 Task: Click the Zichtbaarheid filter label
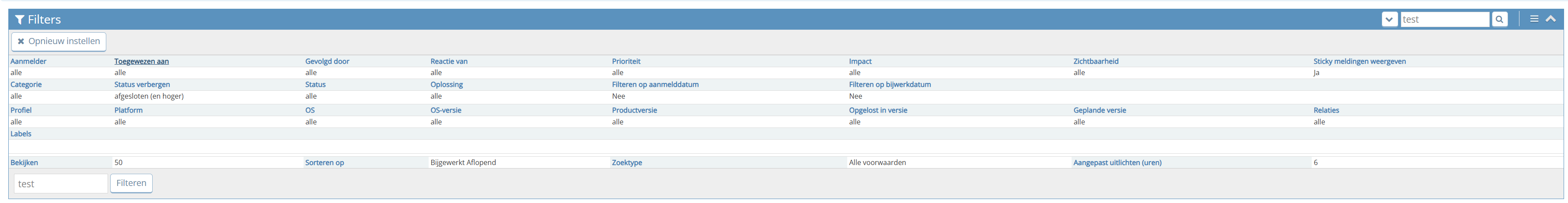(1096, 62)
